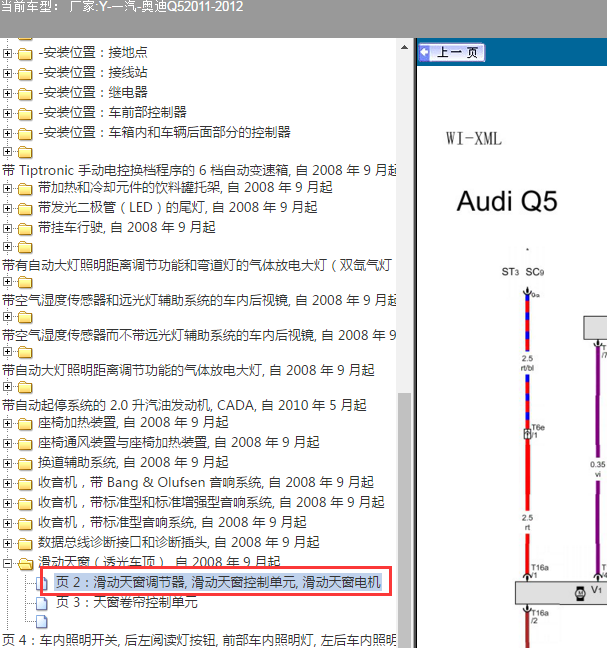Viewport: 607px width, 648px height.
Task: Select 收音机，带 Bang & Olufsen 音响系统
Action: click(206, 482)
